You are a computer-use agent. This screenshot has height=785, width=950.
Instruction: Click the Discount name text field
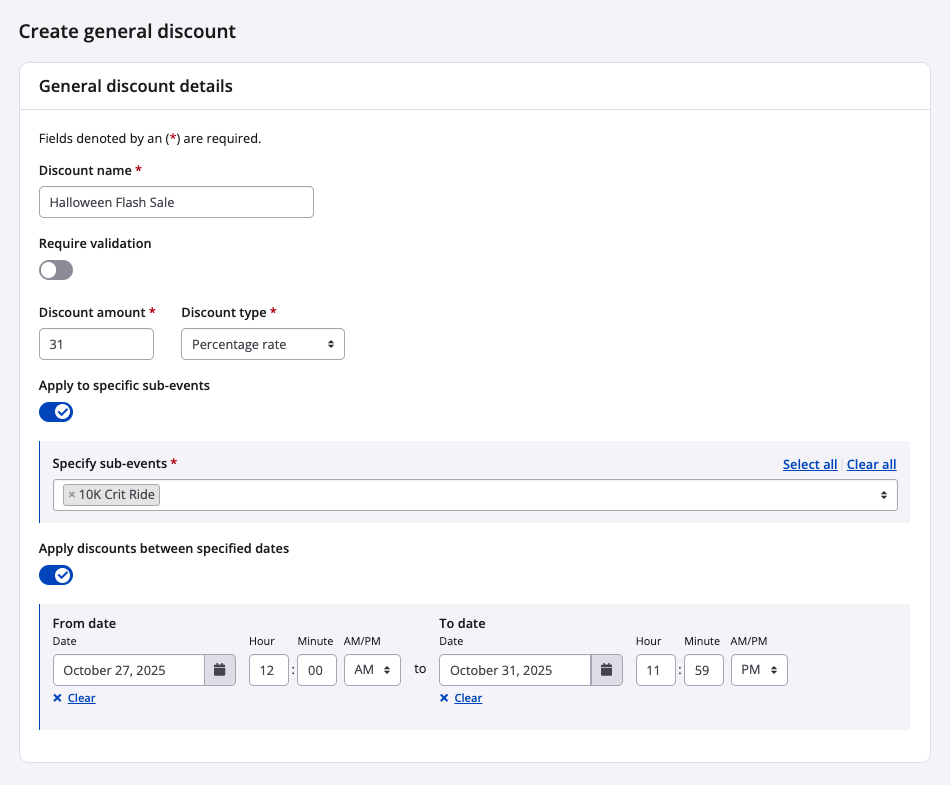(176, 202)
